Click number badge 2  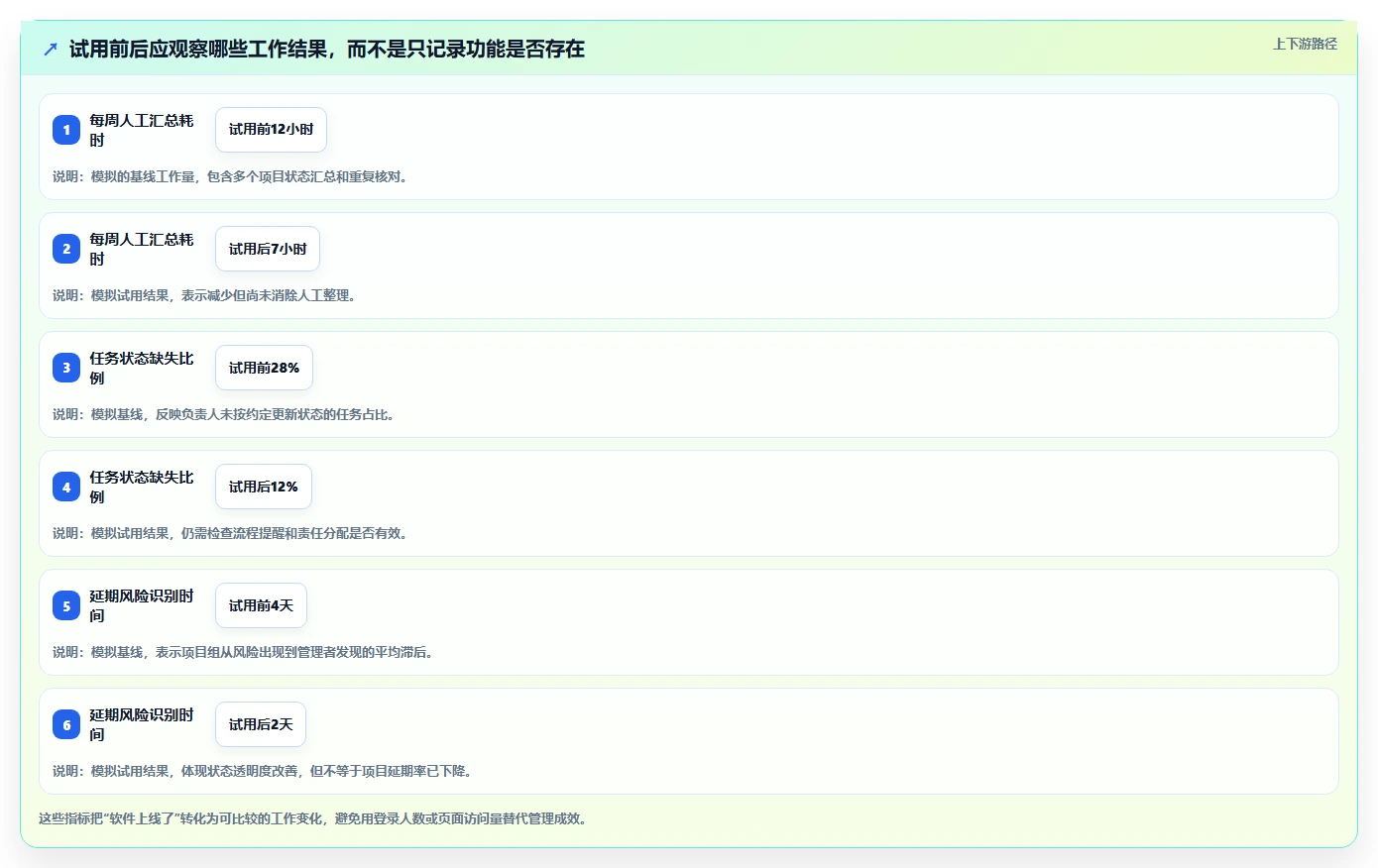click(x=66, y=249)
